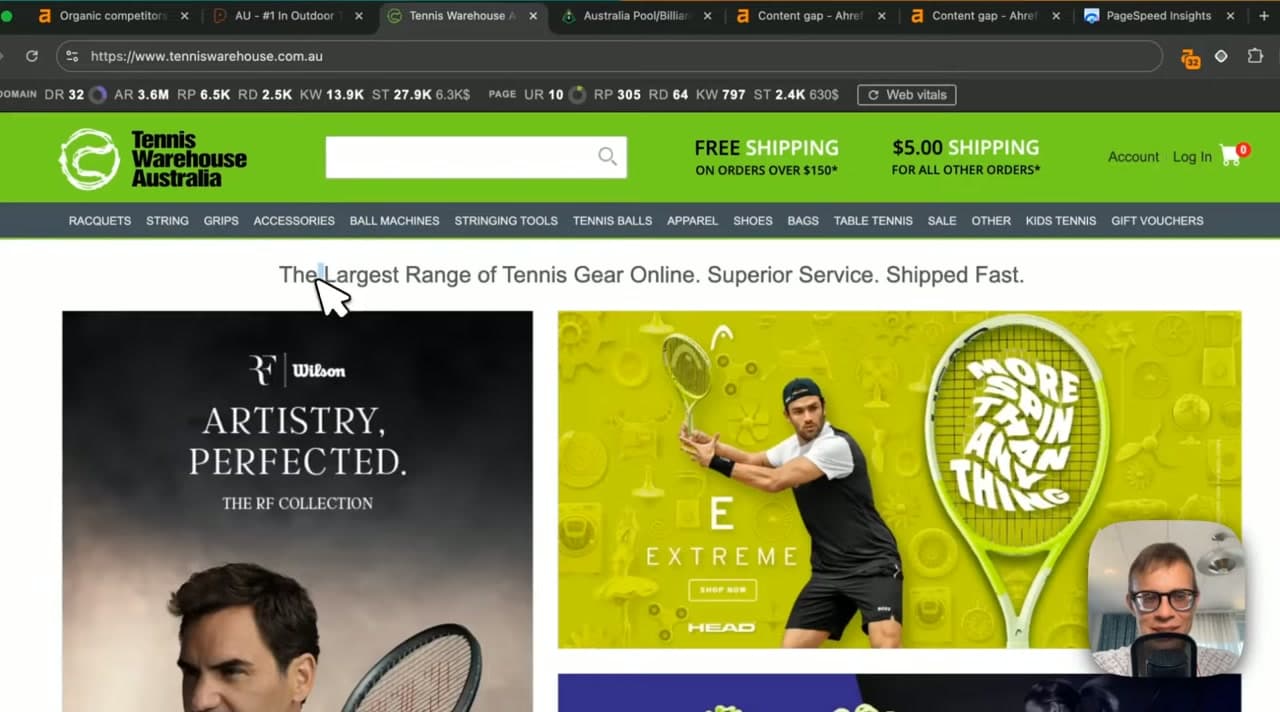Click the Account link

point(1133,157)
